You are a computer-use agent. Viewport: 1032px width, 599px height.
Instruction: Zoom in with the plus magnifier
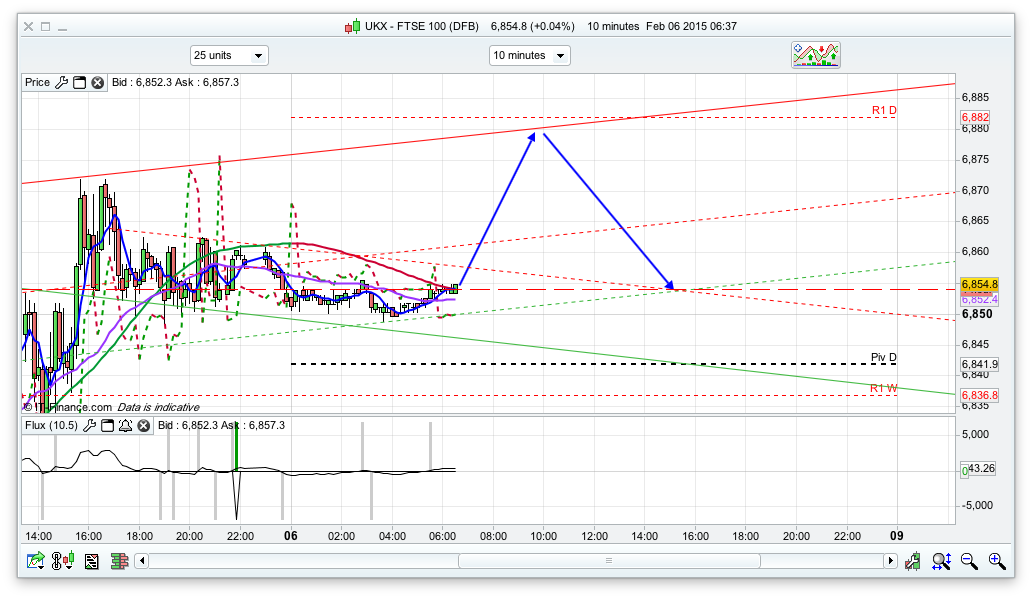tap(996, 562)
